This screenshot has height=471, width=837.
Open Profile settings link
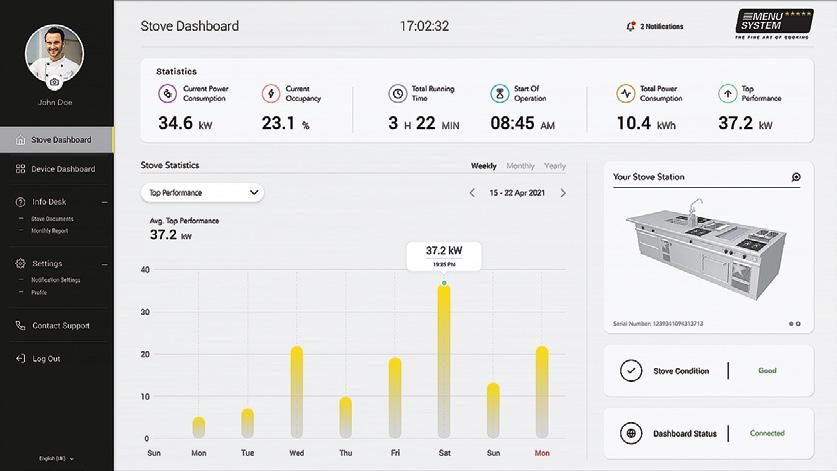click(39, 293)
